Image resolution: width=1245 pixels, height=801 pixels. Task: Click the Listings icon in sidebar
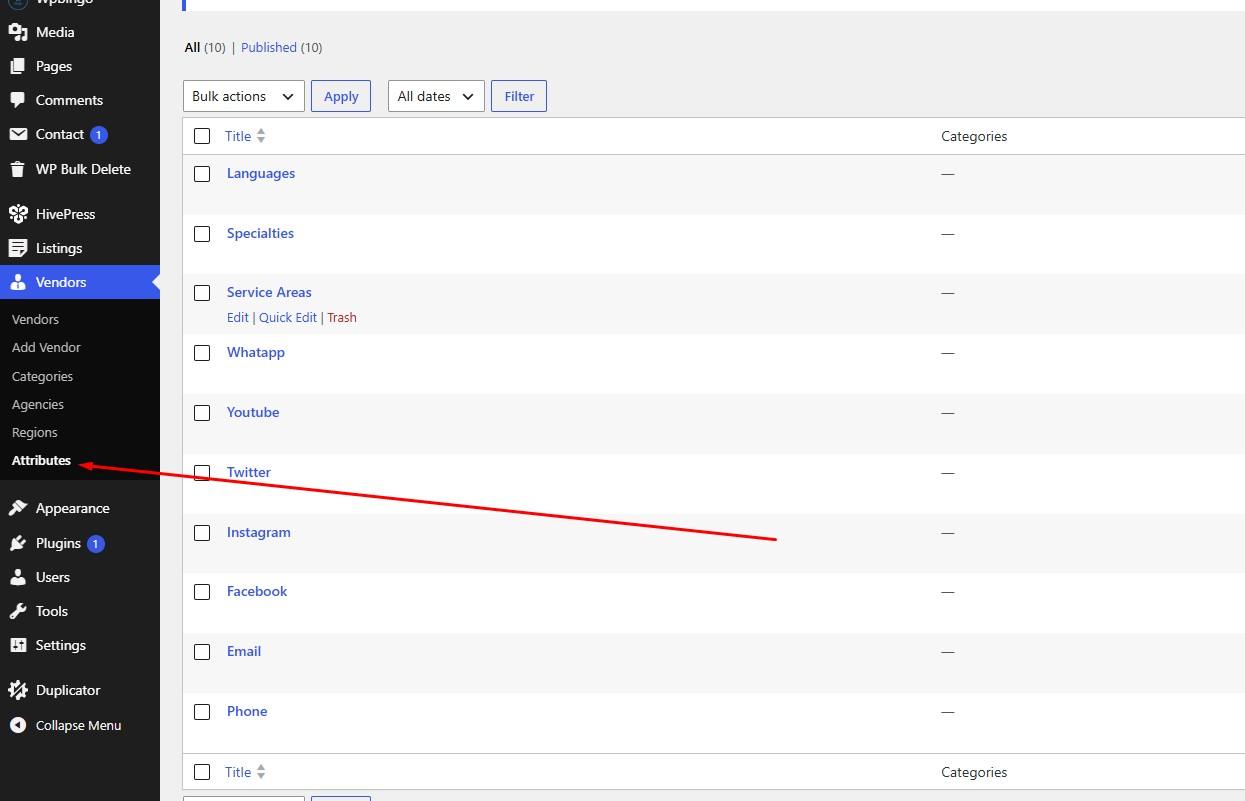click(x=18, y=248)
